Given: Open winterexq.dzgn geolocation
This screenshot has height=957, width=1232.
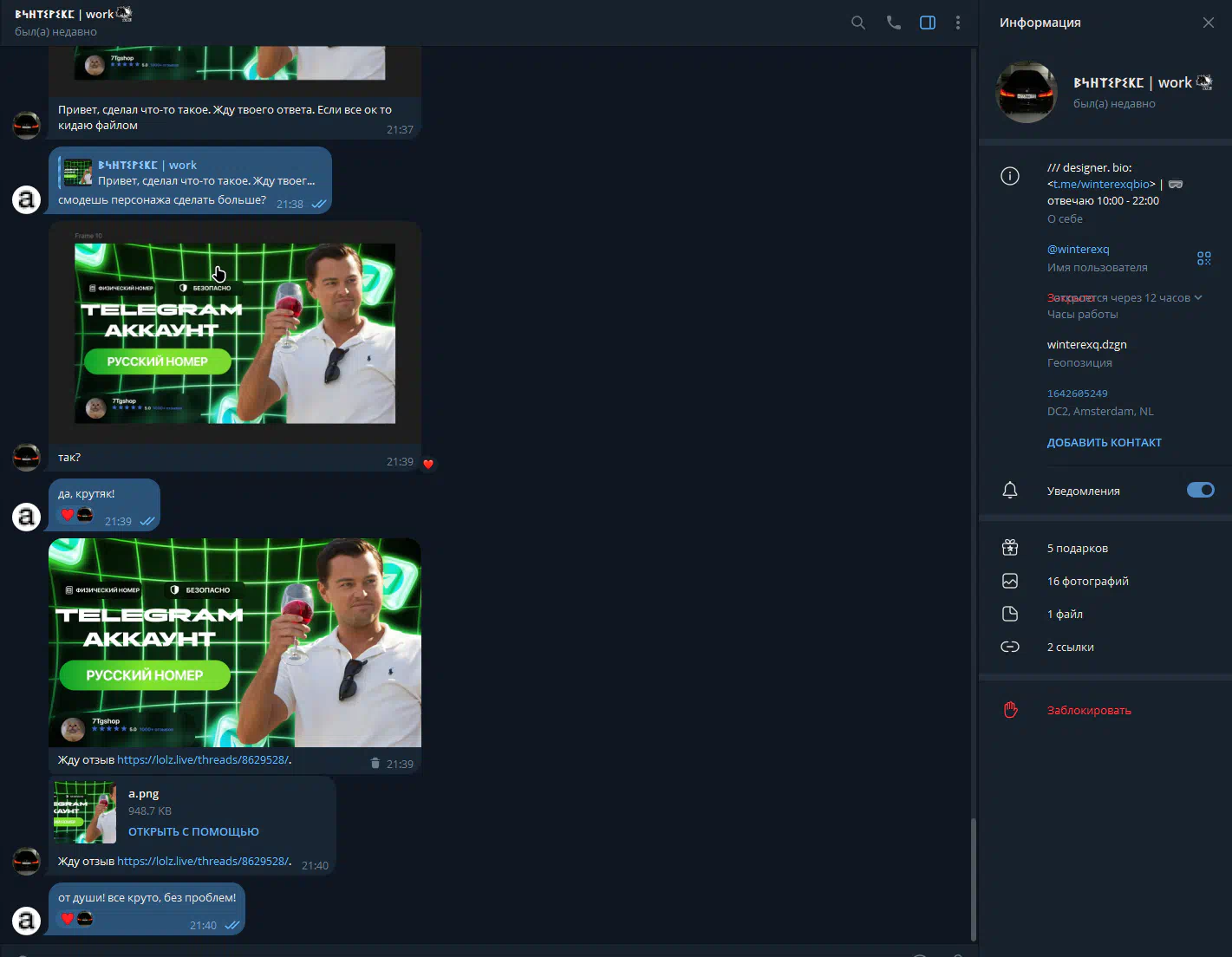Looking at the screenshot, I should point(1087,344).
